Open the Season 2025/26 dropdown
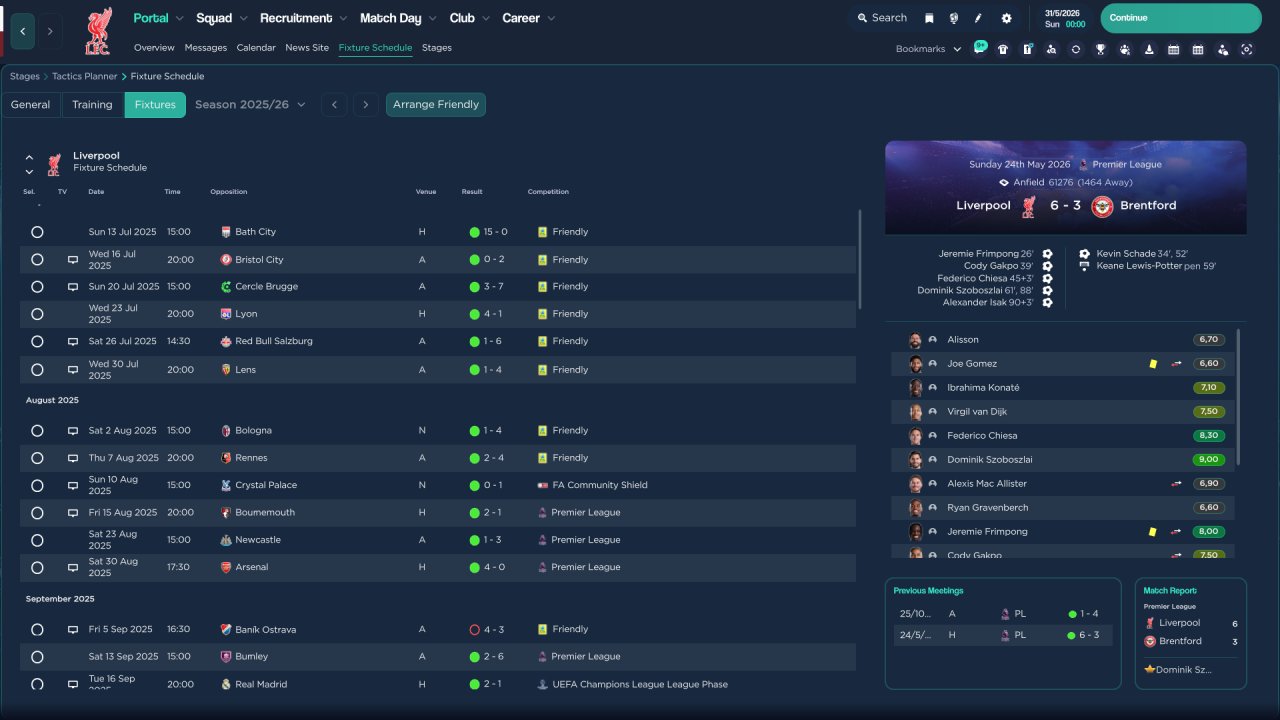Image resolution: width=1280 pixels, height=720 pixels. tap(250, 105)
